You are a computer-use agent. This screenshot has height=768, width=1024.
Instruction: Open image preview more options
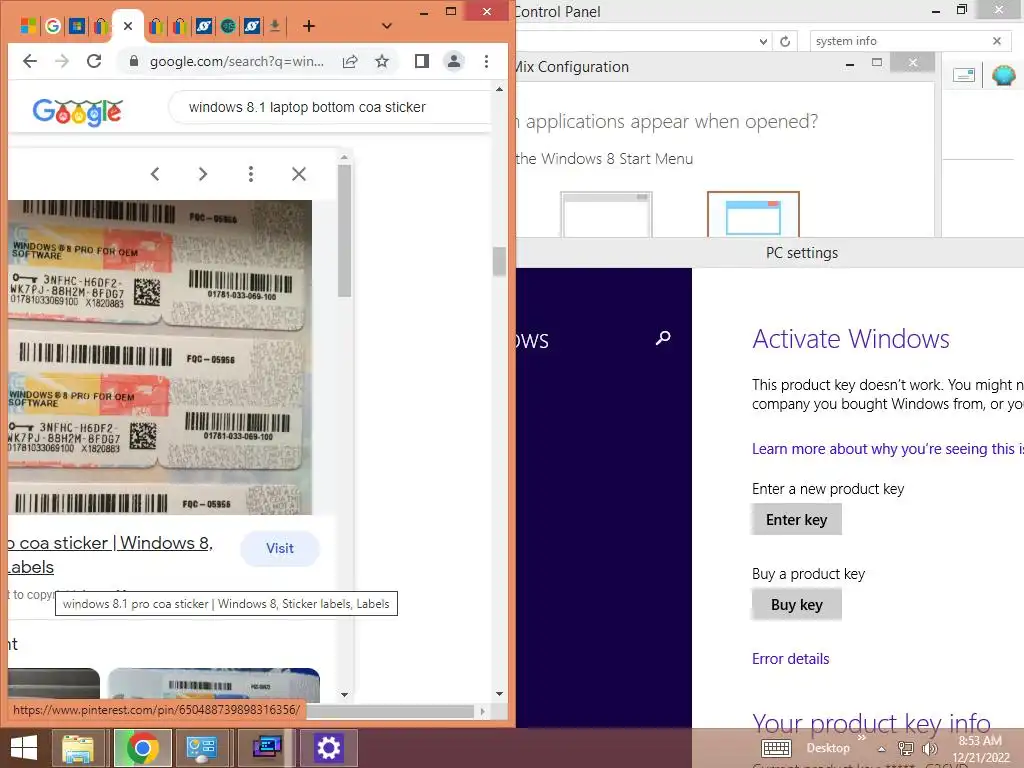[x=251, y=174]
